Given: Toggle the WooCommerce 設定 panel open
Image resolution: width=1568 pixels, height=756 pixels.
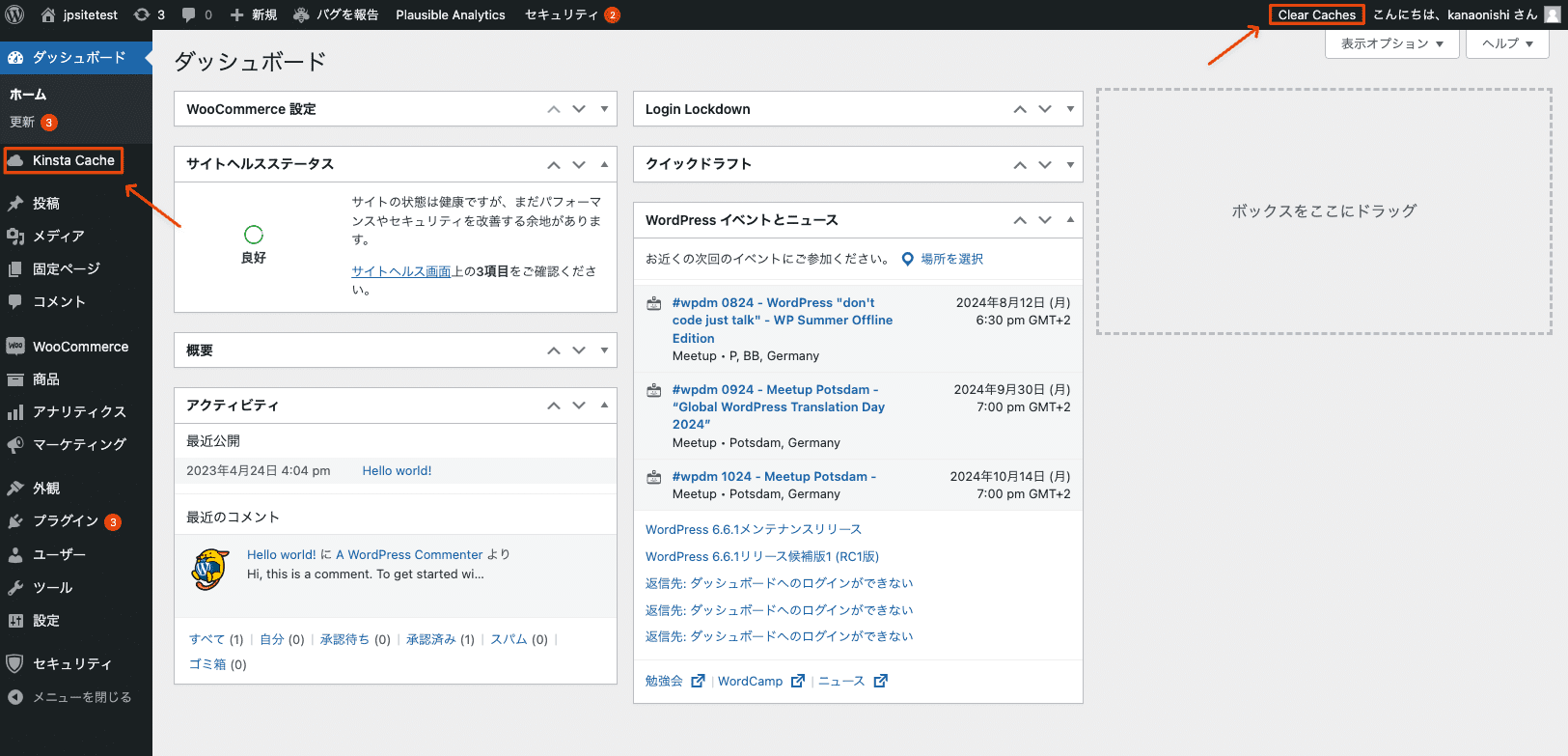Looking at the screenshot, I should click(x=604, y=109).
